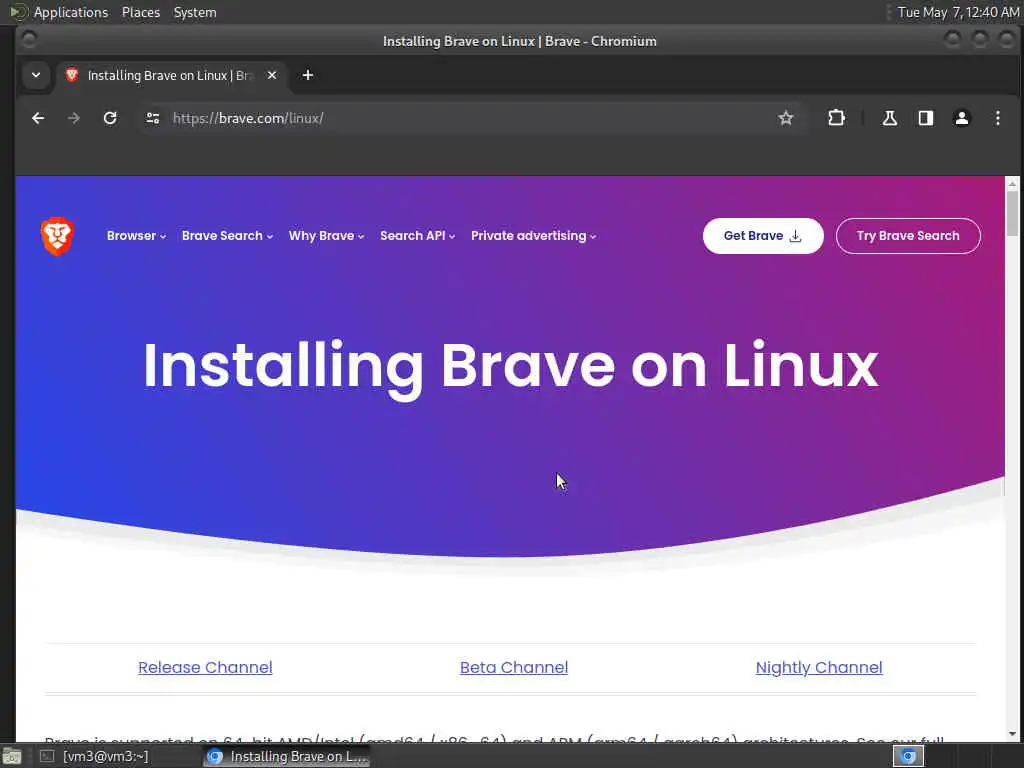Open Chrome Labs flask icon
Screen dimensions: 1024x768
(x=889, y=118)
